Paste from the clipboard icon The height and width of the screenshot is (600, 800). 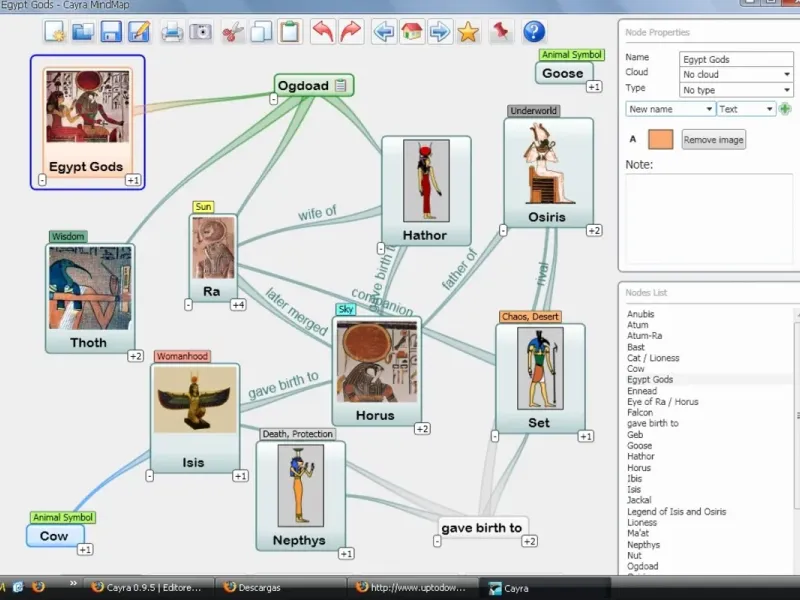click(290, 32)
